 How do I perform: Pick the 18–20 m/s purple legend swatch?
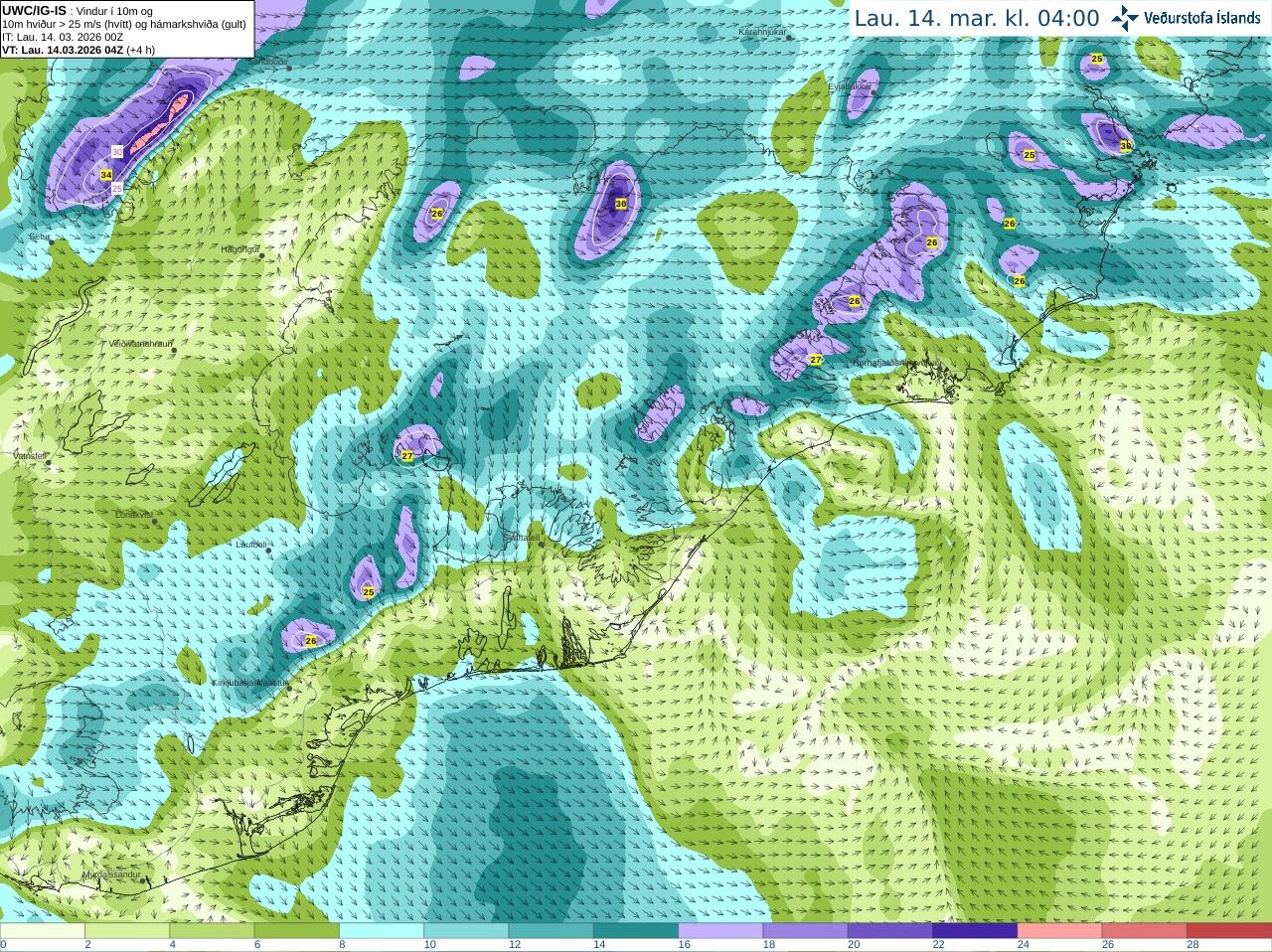(806, 931)
